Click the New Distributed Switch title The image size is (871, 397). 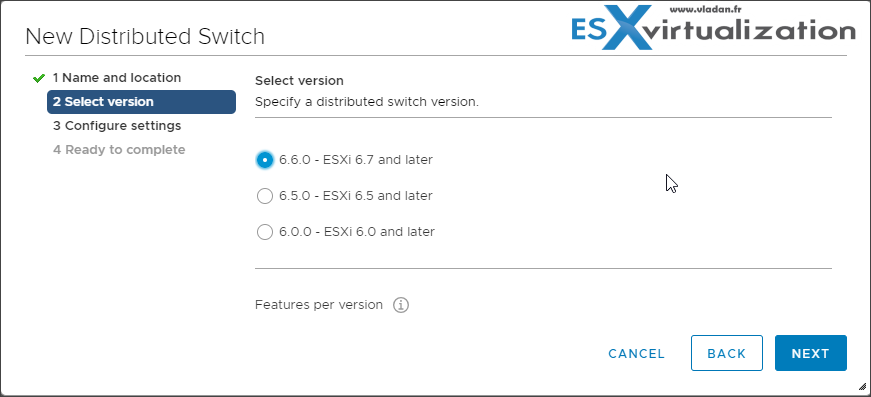tap(145, 37)
